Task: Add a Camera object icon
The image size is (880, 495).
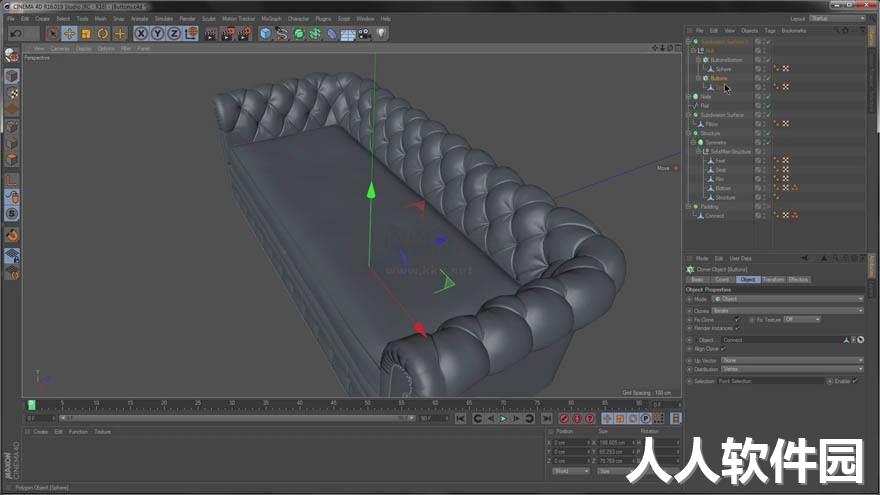Action: [x=364, y=34]
